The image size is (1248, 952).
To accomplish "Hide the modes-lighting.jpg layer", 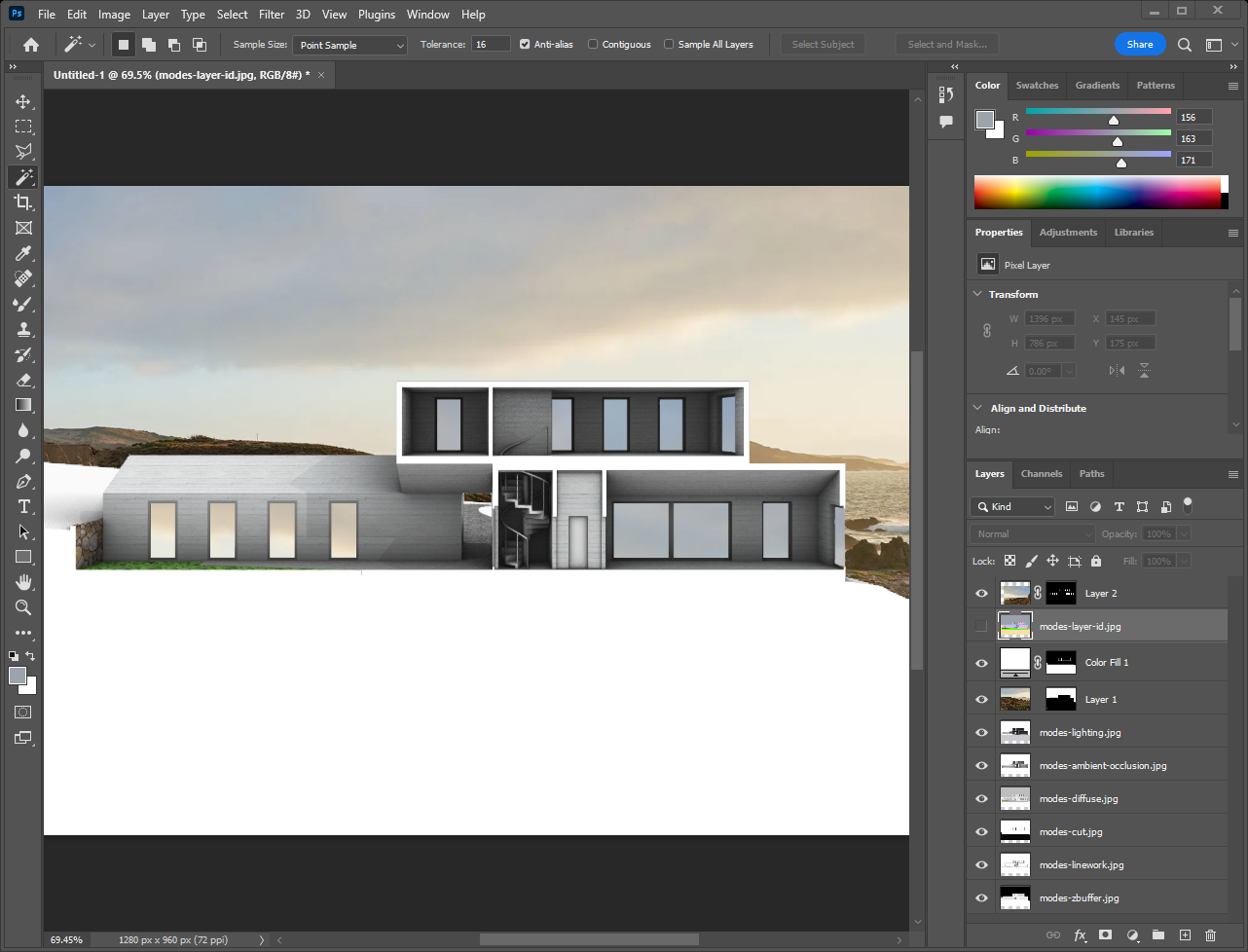I will point(981,733).
